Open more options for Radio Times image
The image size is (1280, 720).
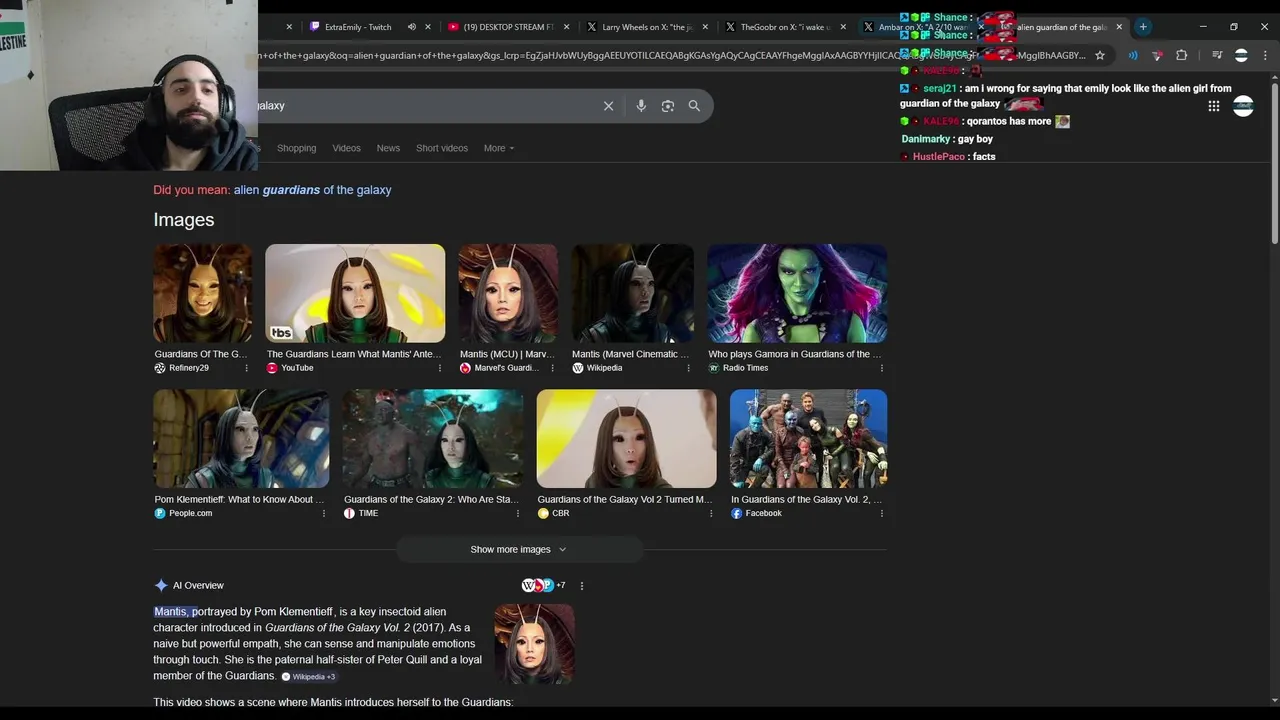pyautogui.click(x=881, y=368)
